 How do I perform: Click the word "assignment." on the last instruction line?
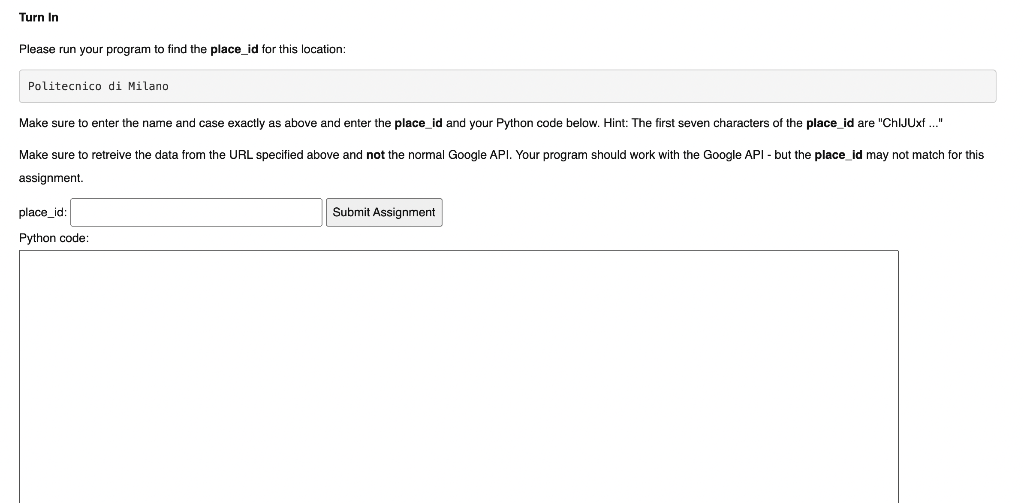tap(51, 177)
